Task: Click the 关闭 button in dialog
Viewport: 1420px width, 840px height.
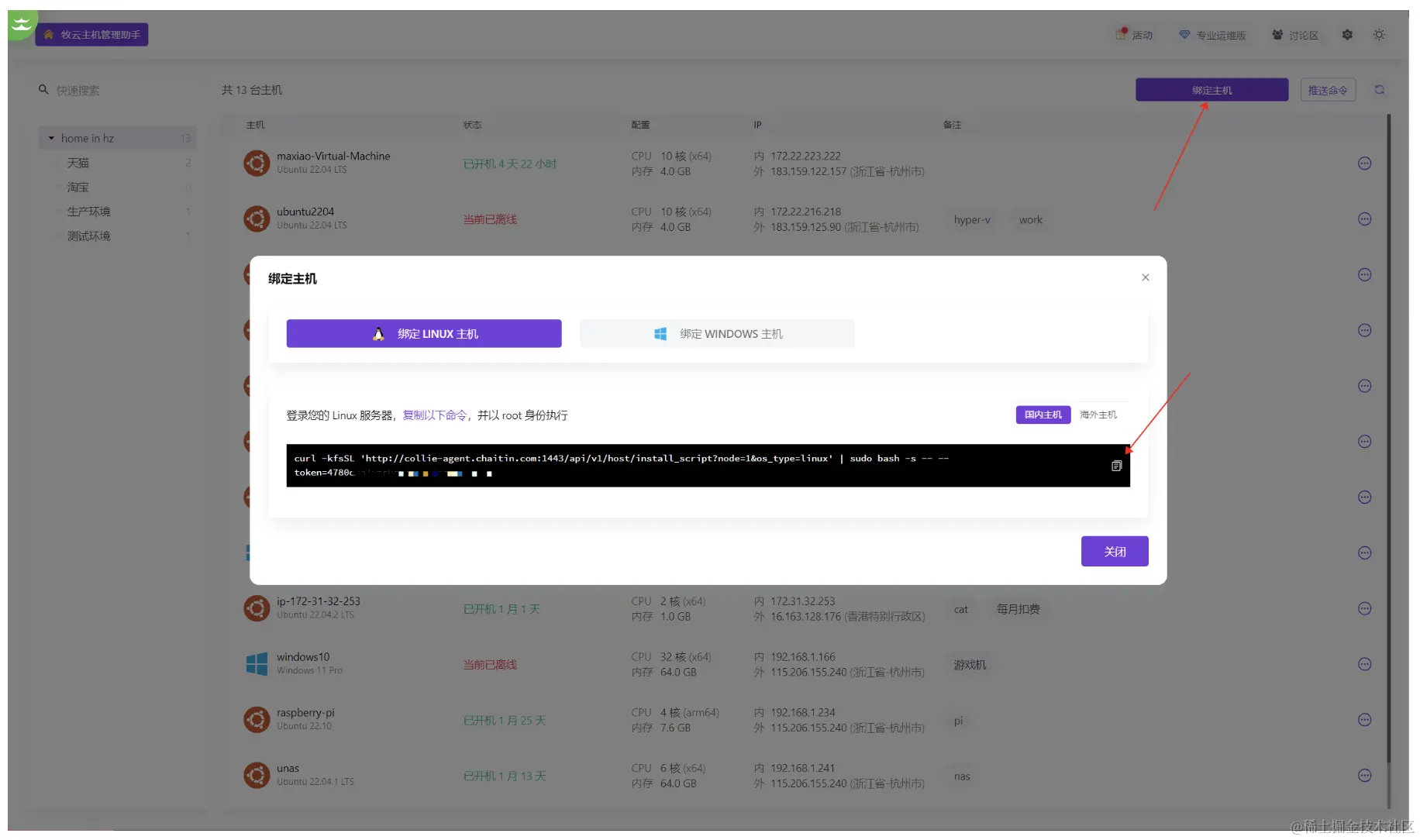Action: [x=1115, y=551]
